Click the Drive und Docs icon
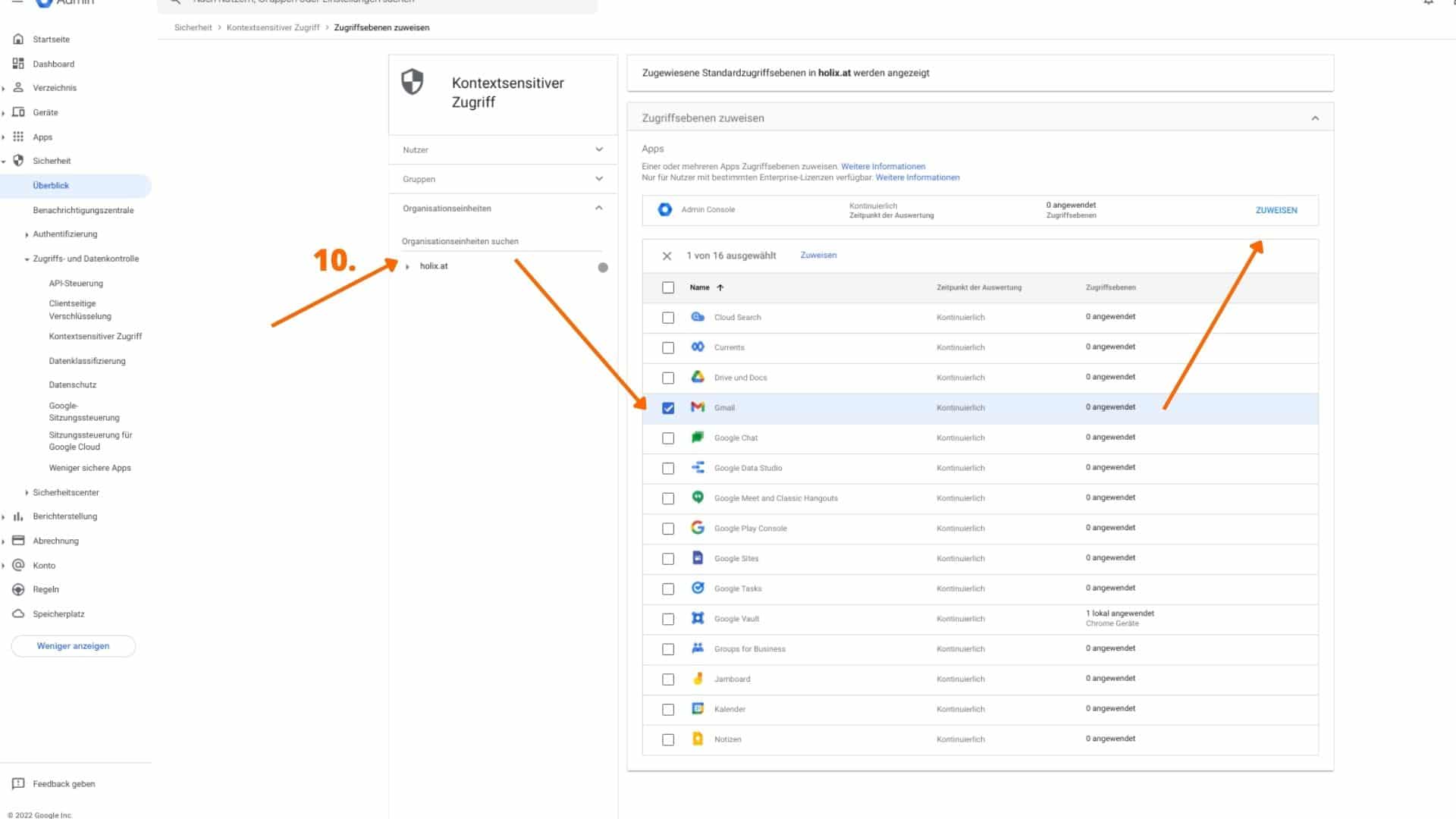 [698, 377]
